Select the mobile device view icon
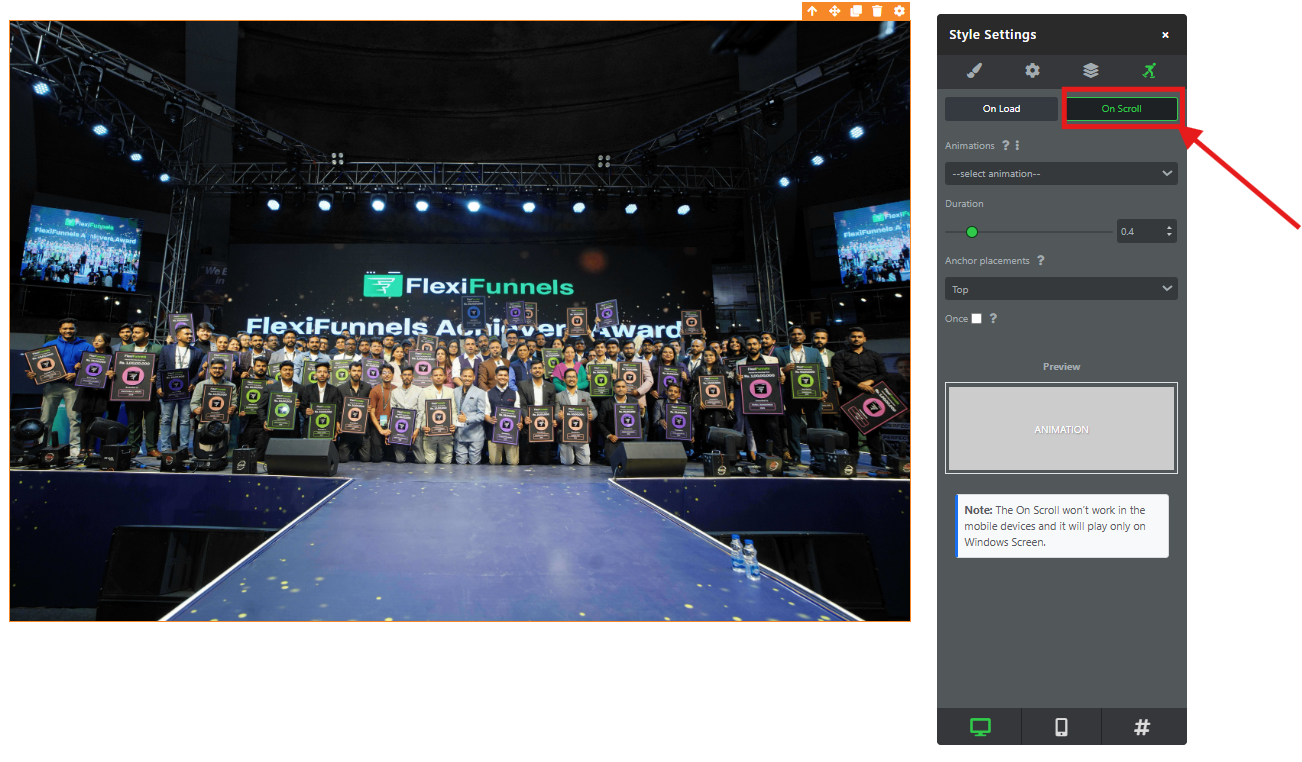Image resolution: width=1302 pixels, height=762 pixels. tap(1061, 727)
